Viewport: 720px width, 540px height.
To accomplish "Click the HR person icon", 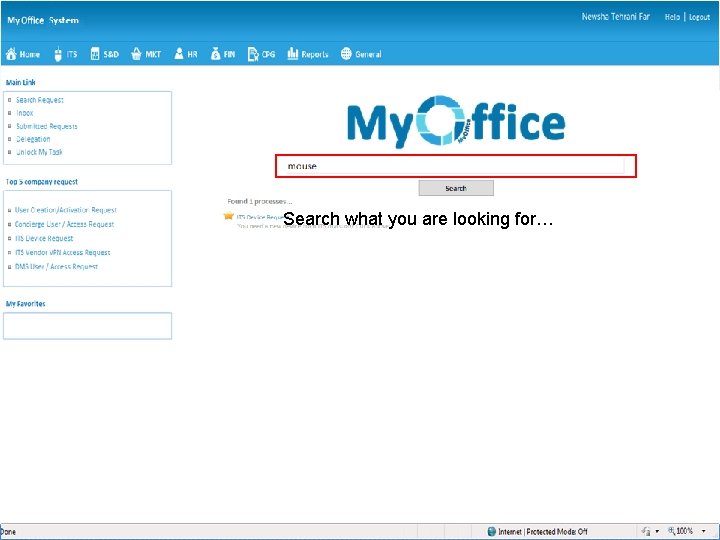I will [179, 54].
